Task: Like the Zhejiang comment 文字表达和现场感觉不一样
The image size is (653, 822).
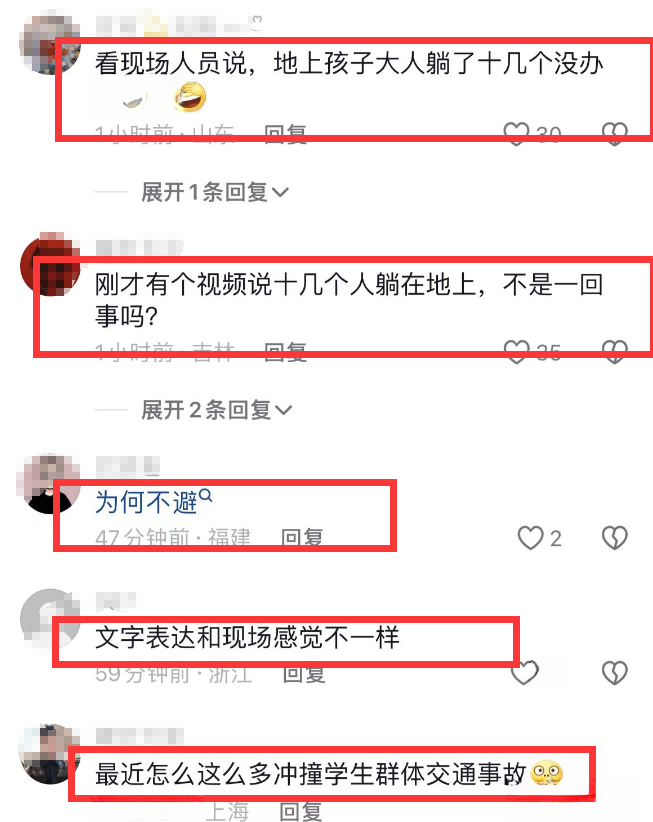Action: [525, 673]
